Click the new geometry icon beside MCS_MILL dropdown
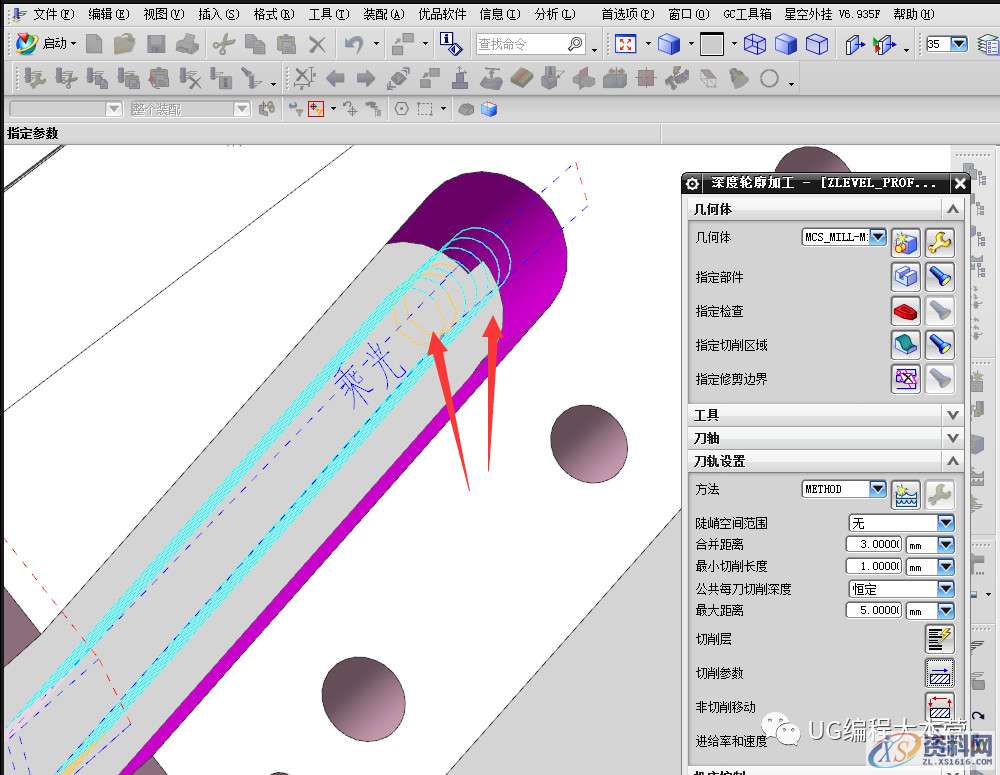Image resolution: width=1000 pixels, height=775 pixels. 906,242
